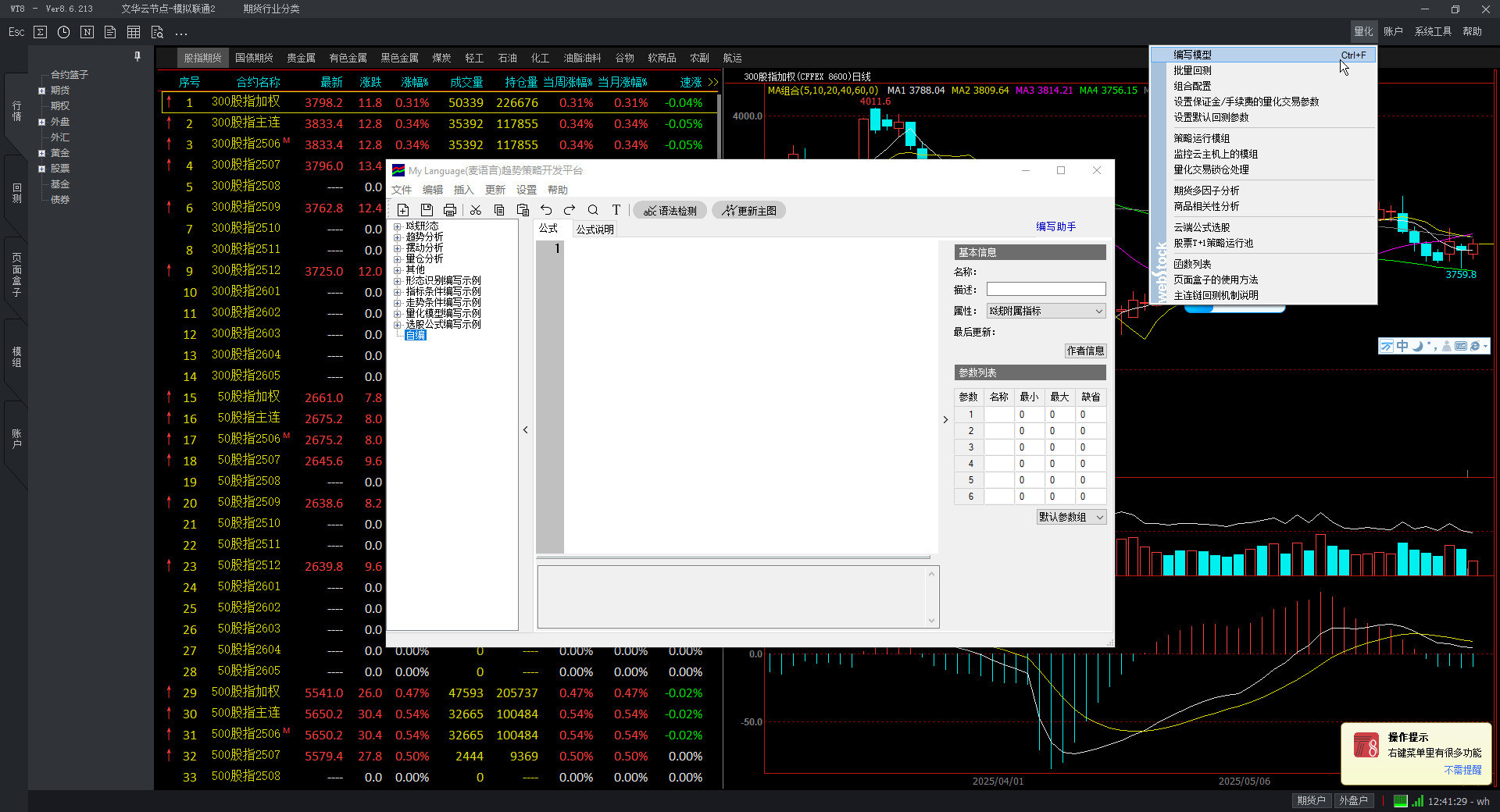The height and width of the screenshot is (812, 1500).
Task: Click the sigma icon in main toolbar
Action: click(41, 32)
